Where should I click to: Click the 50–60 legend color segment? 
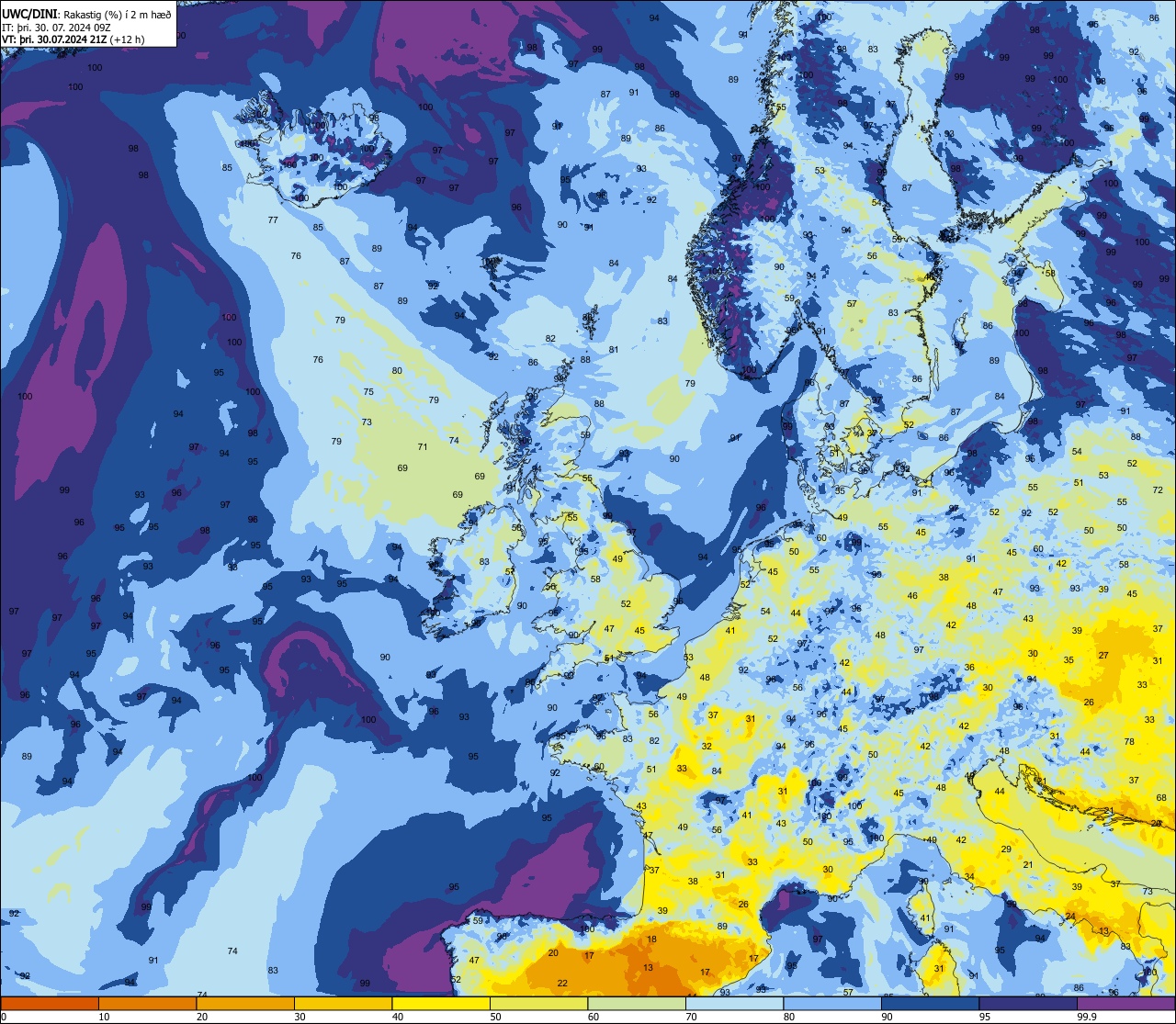pyautogui.click(x=538, y=1003)
